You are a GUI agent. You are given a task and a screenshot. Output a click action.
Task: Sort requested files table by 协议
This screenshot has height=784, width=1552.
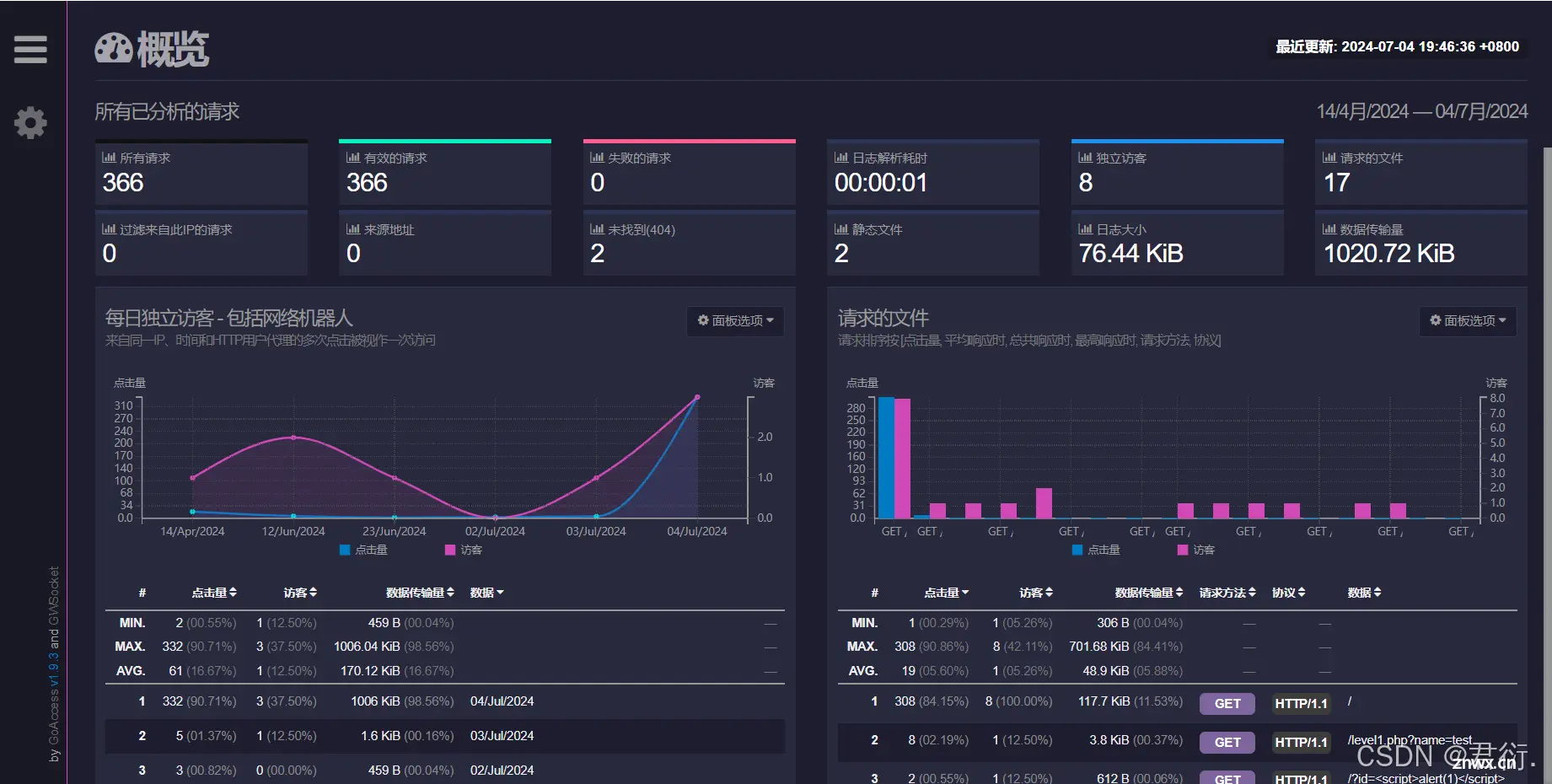tap(1288, 593)
